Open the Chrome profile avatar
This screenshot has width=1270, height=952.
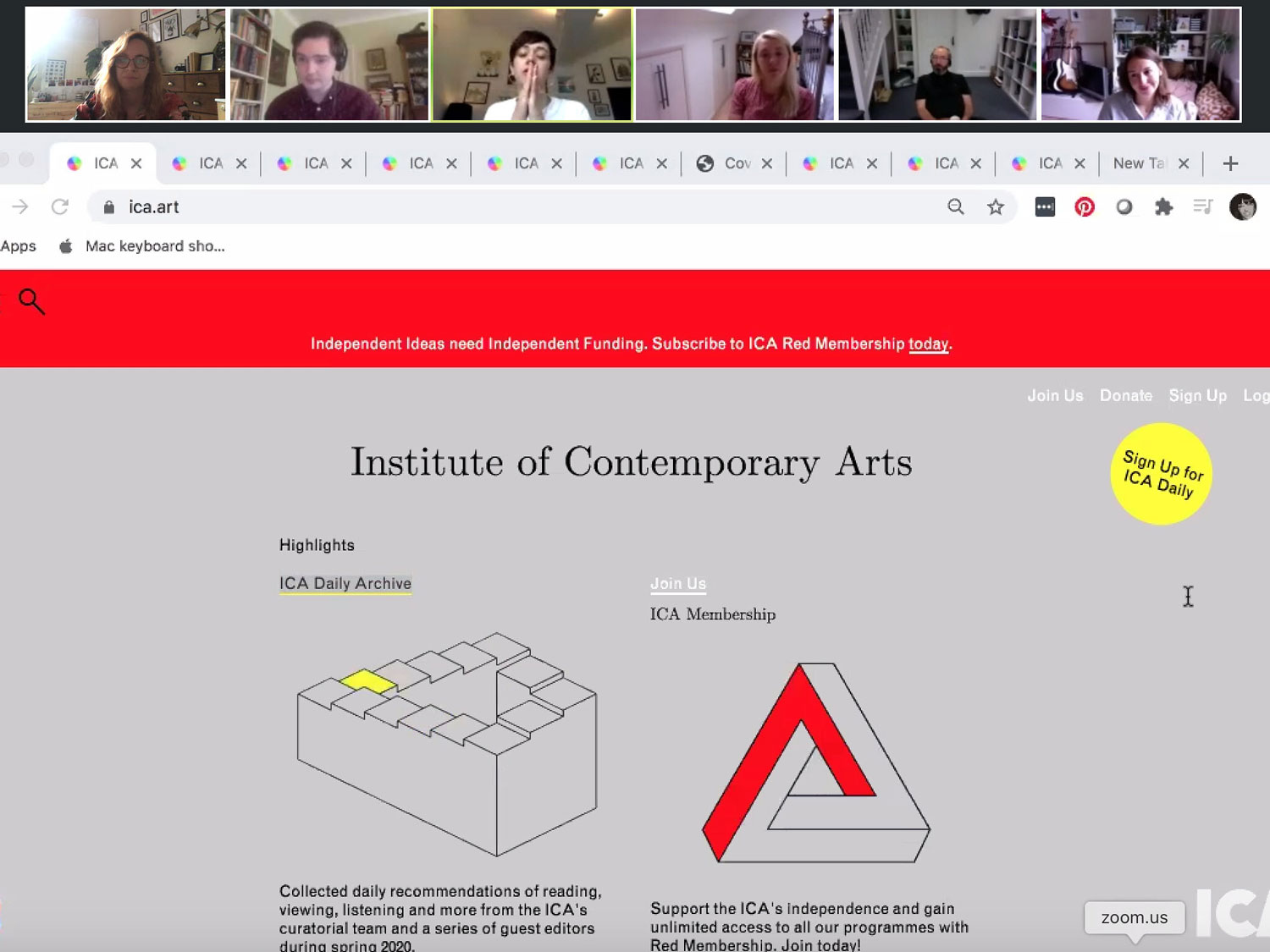tap(1243, 206)
